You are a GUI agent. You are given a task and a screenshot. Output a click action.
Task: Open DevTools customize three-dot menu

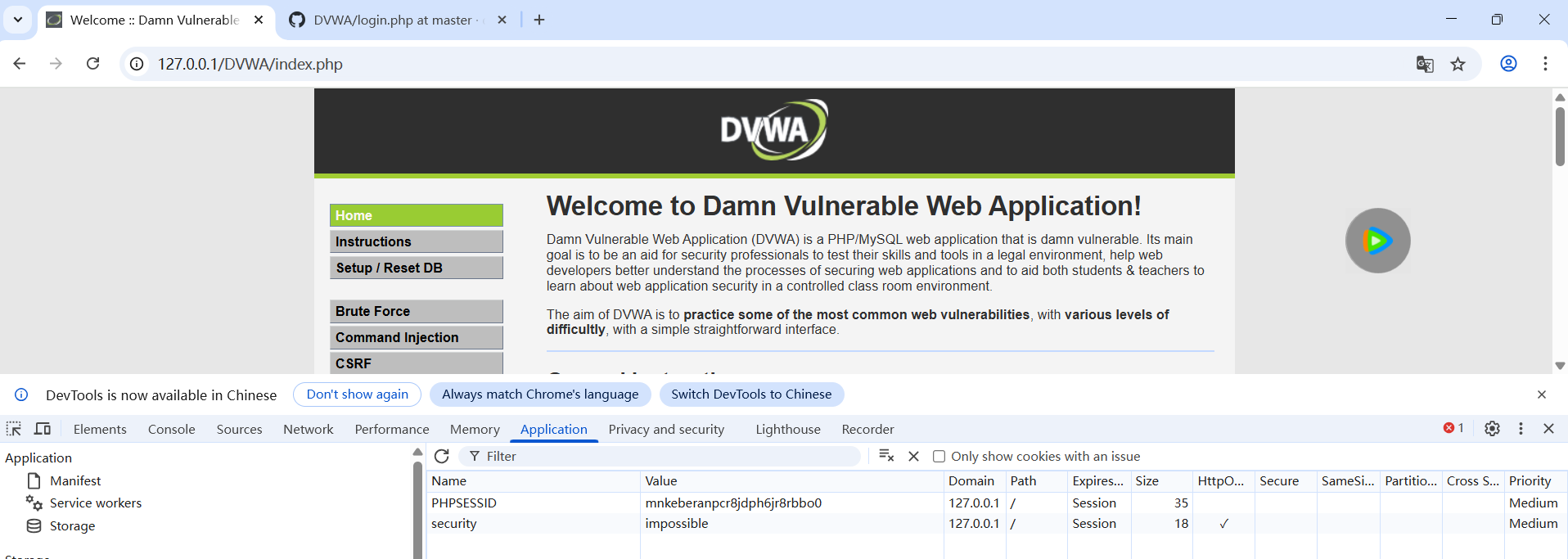pos(1521,428)
